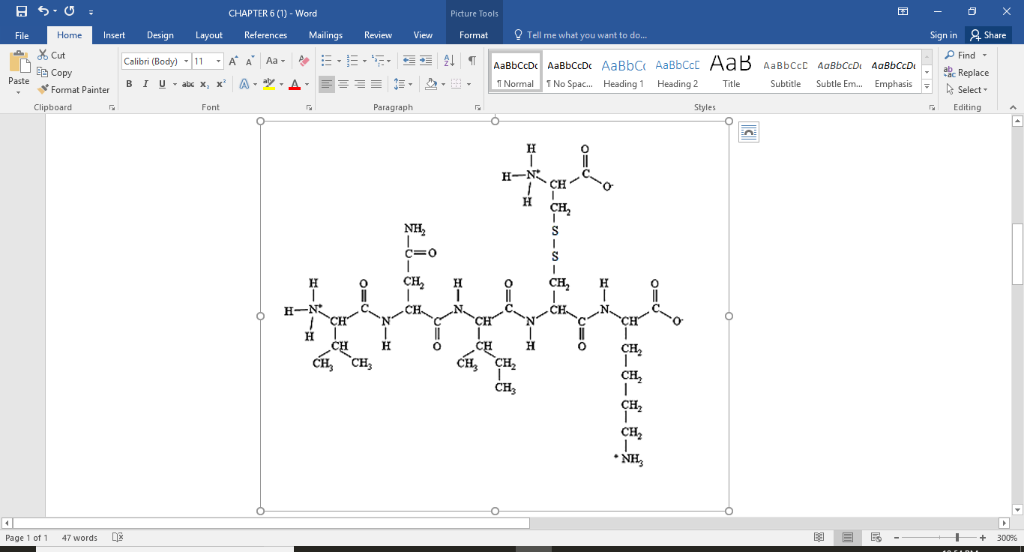This screenshot has height=552, width=1024.
Task: Open font color dropdown arrow
Action: [x=306, y=84]
